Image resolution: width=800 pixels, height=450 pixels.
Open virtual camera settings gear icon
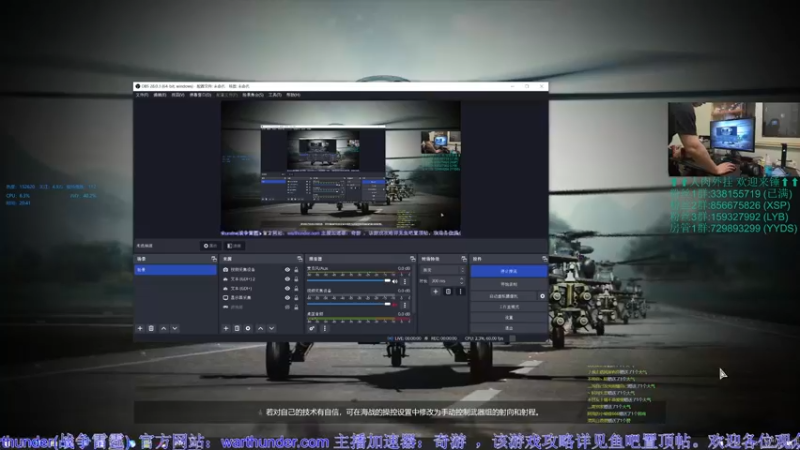542,296
